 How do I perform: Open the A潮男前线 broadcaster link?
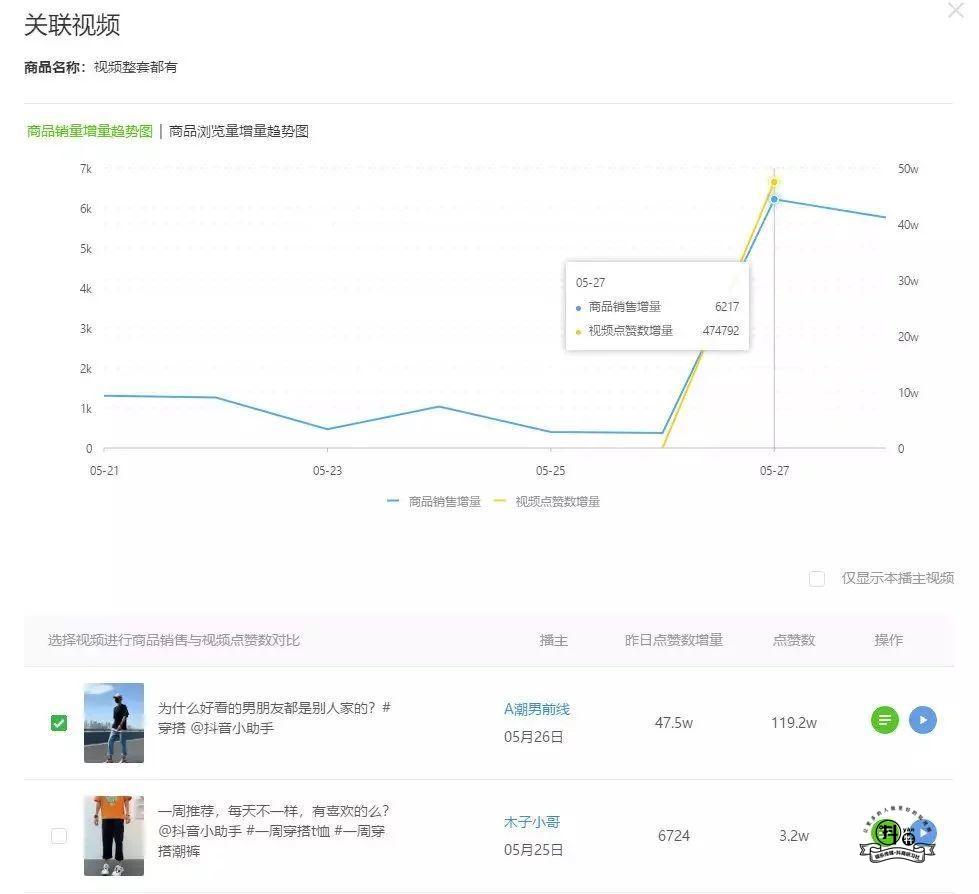pos(537,709)
